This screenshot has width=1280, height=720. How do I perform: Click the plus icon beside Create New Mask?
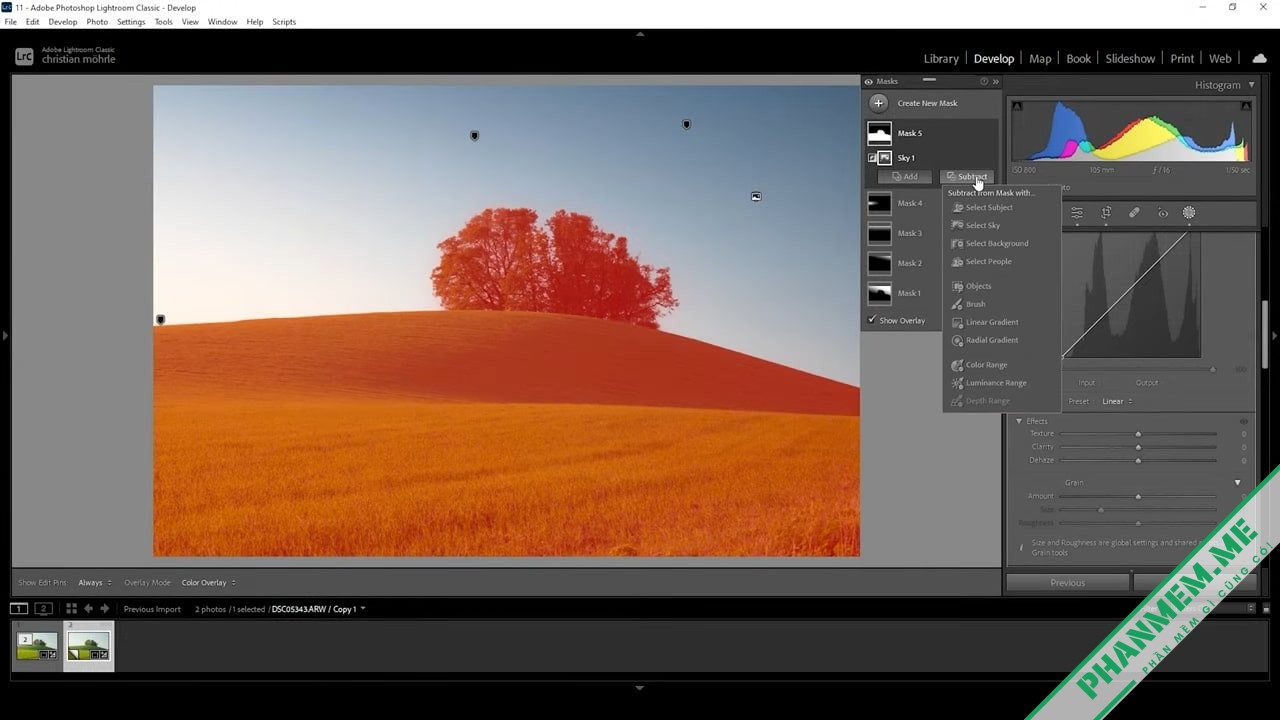(x=878, y=103)
